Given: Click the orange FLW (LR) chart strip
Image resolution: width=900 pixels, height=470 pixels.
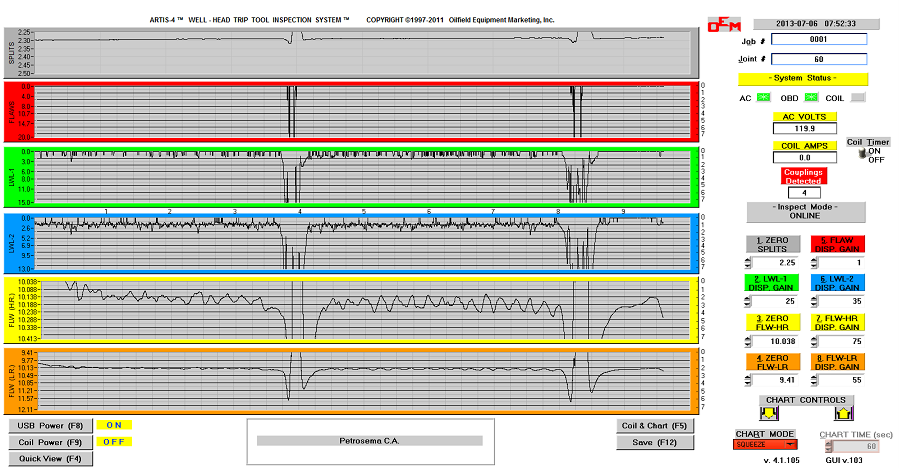Looking at the screenshot, I should click(x=351, y=381).
